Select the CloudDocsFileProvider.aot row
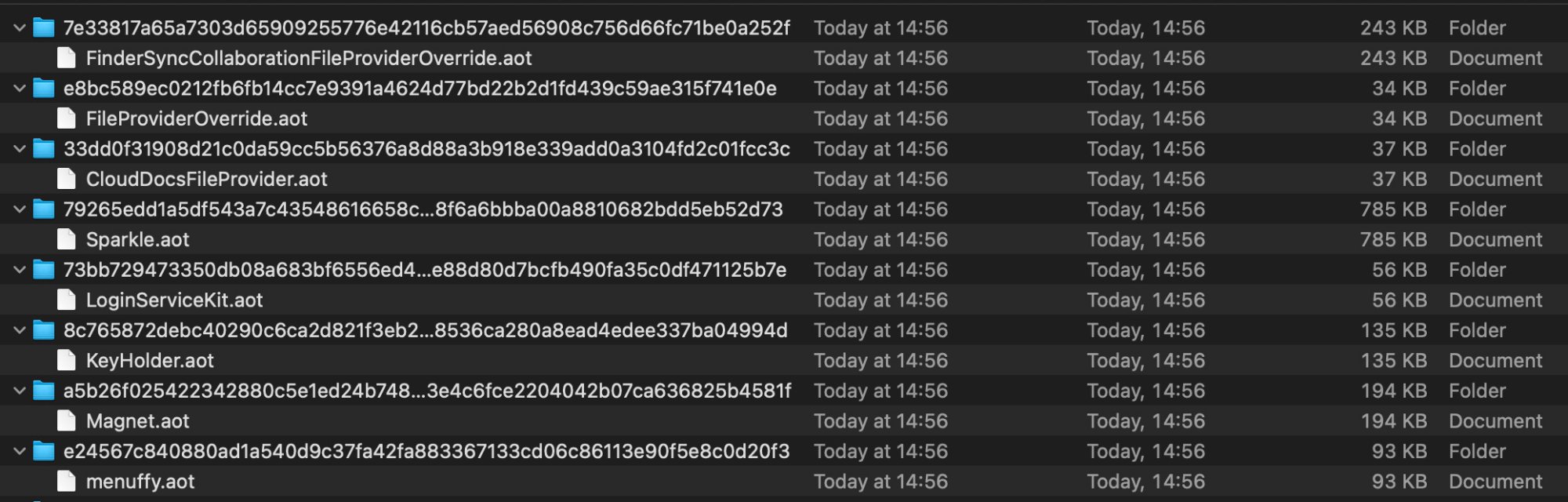Viewport: 1568px width, 502px height. click(x=784, y=179)
